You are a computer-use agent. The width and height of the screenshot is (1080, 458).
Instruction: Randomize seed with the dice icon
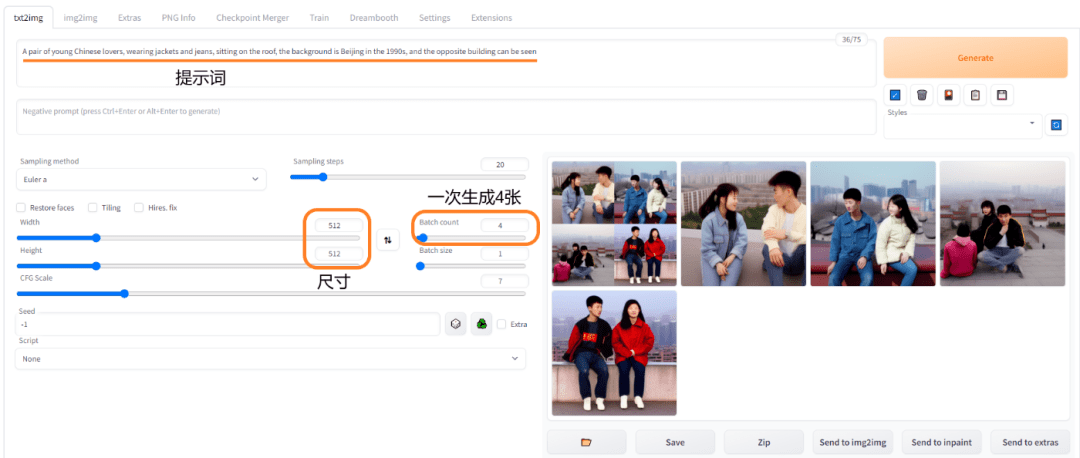(x=455, y=324)
